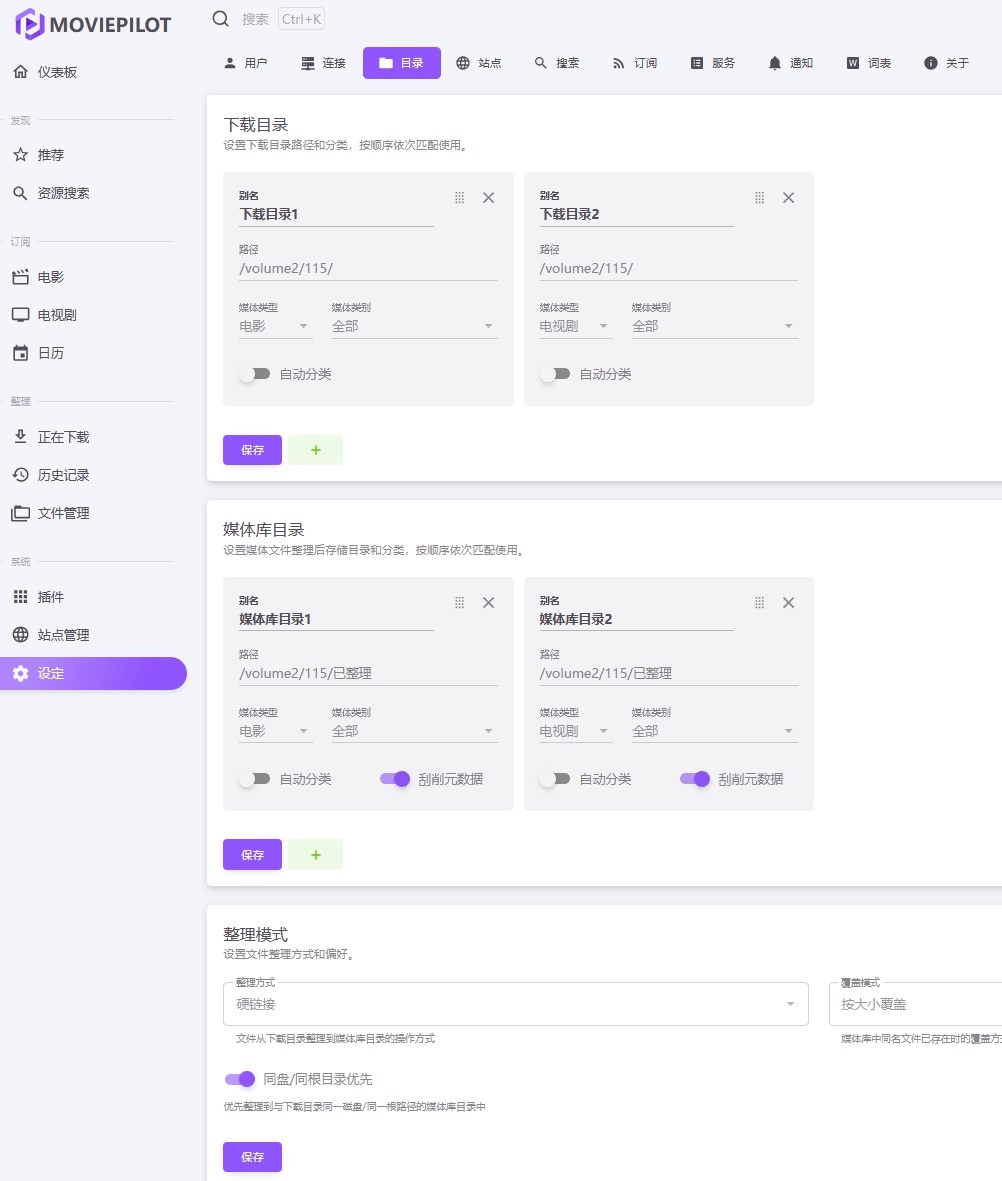Open the 整理方式 dropdown showing 硬链接
Image resolution: width=1002 pixels, height=1181 pixels.
[515, 1004]
